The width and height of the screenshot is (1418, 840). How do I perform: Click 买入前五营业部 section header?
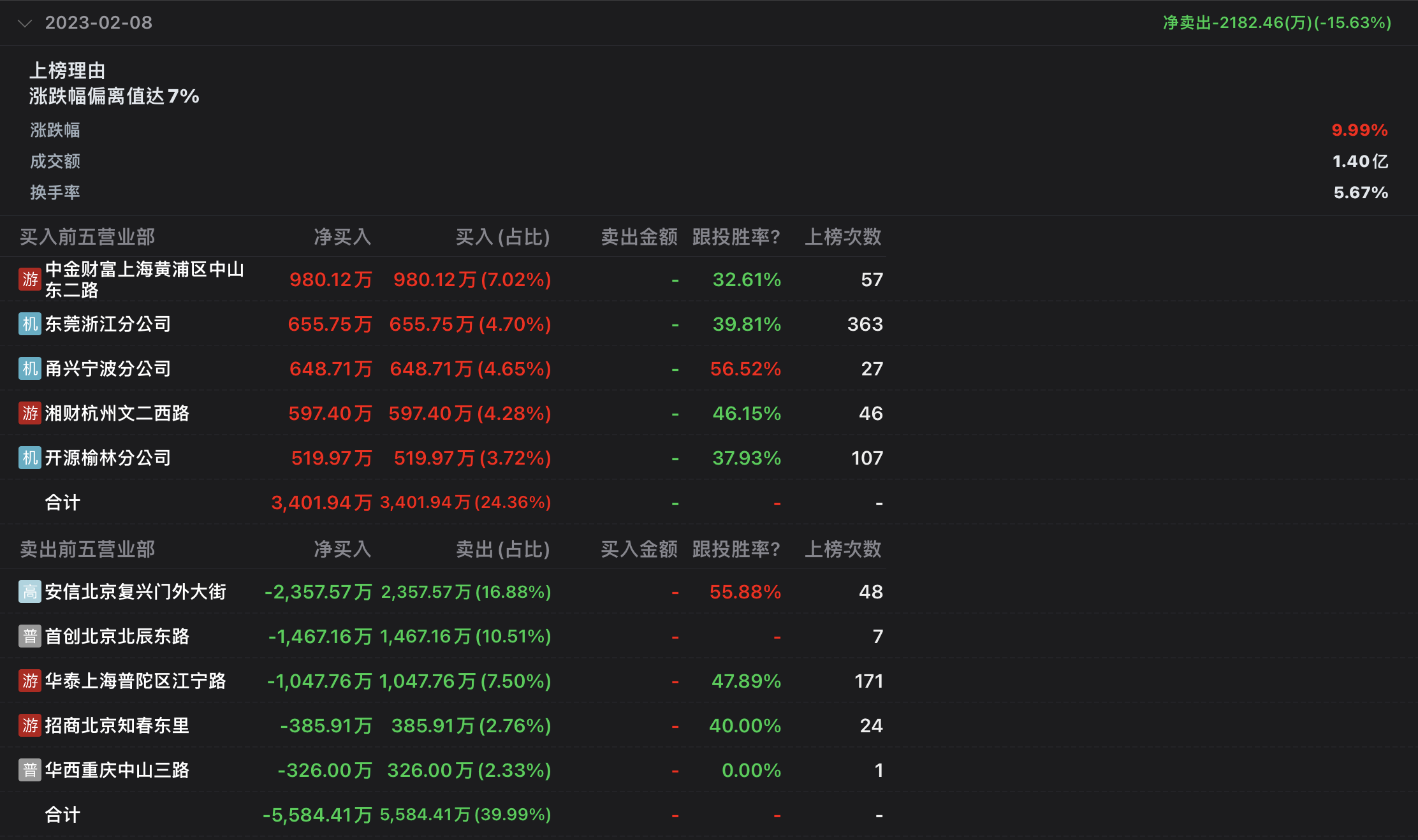(87, 237)
